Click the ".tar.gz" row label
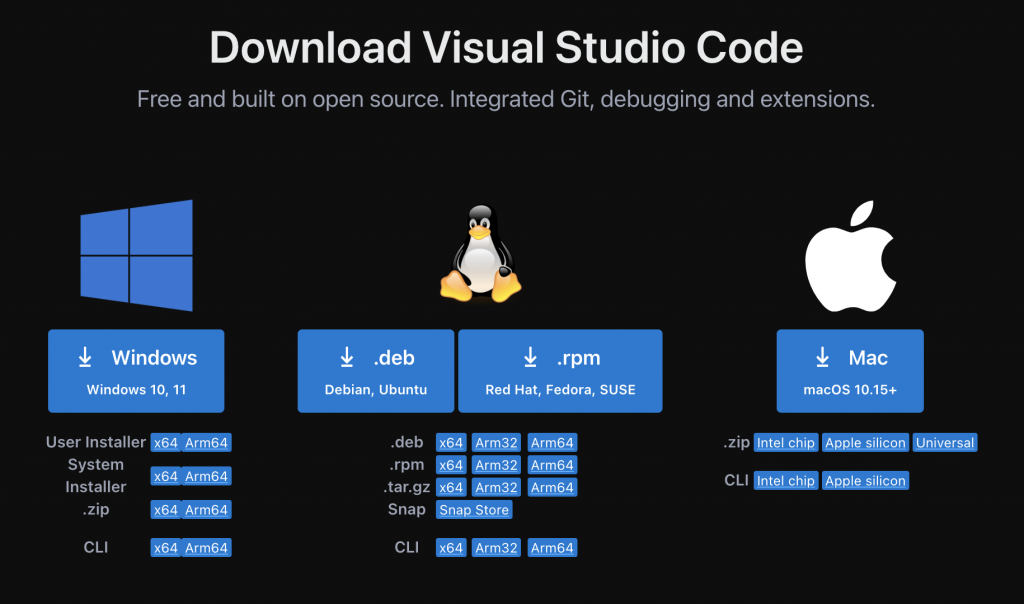 coord(406,487)
